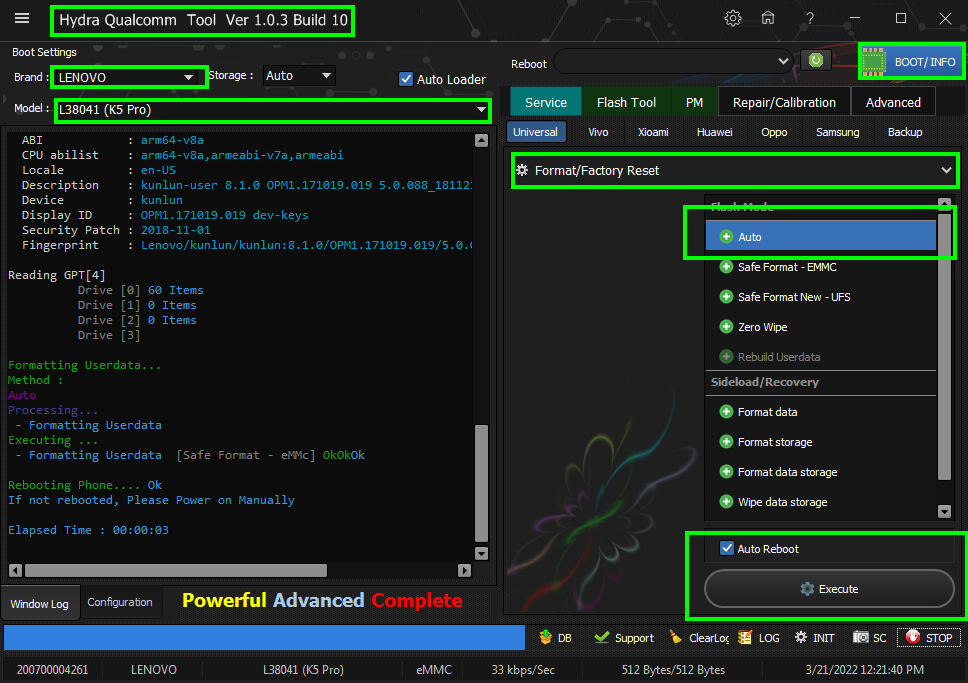The width and height of the screenshot is (968, 683).
Task: Open the hamburger menu
Action: pyautogui.click(x=22, y=18)
